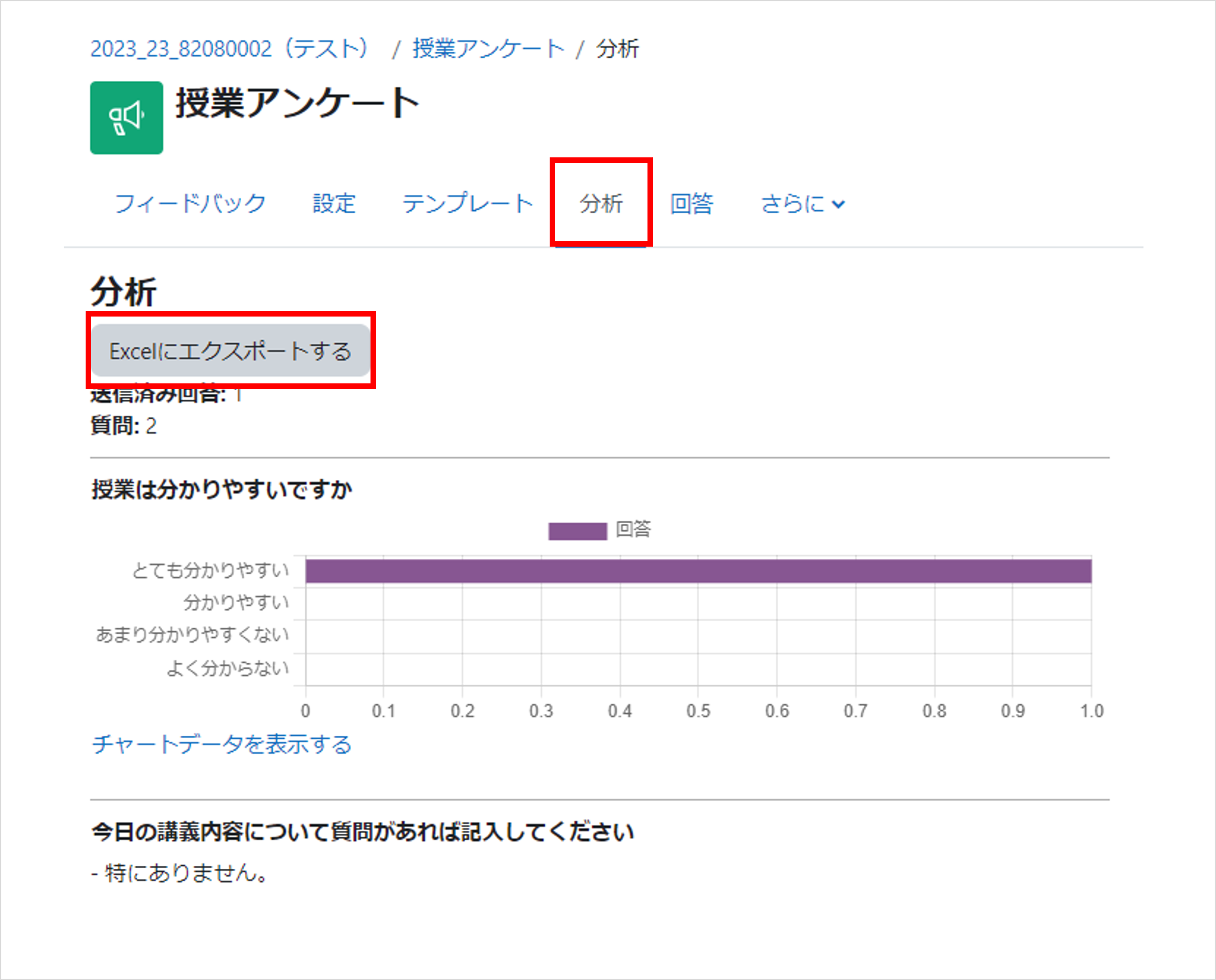The width and height of the screenshot is (1216, 980).
Task: Click the green feedback megaphone icon
Action: tap(126, 117)
